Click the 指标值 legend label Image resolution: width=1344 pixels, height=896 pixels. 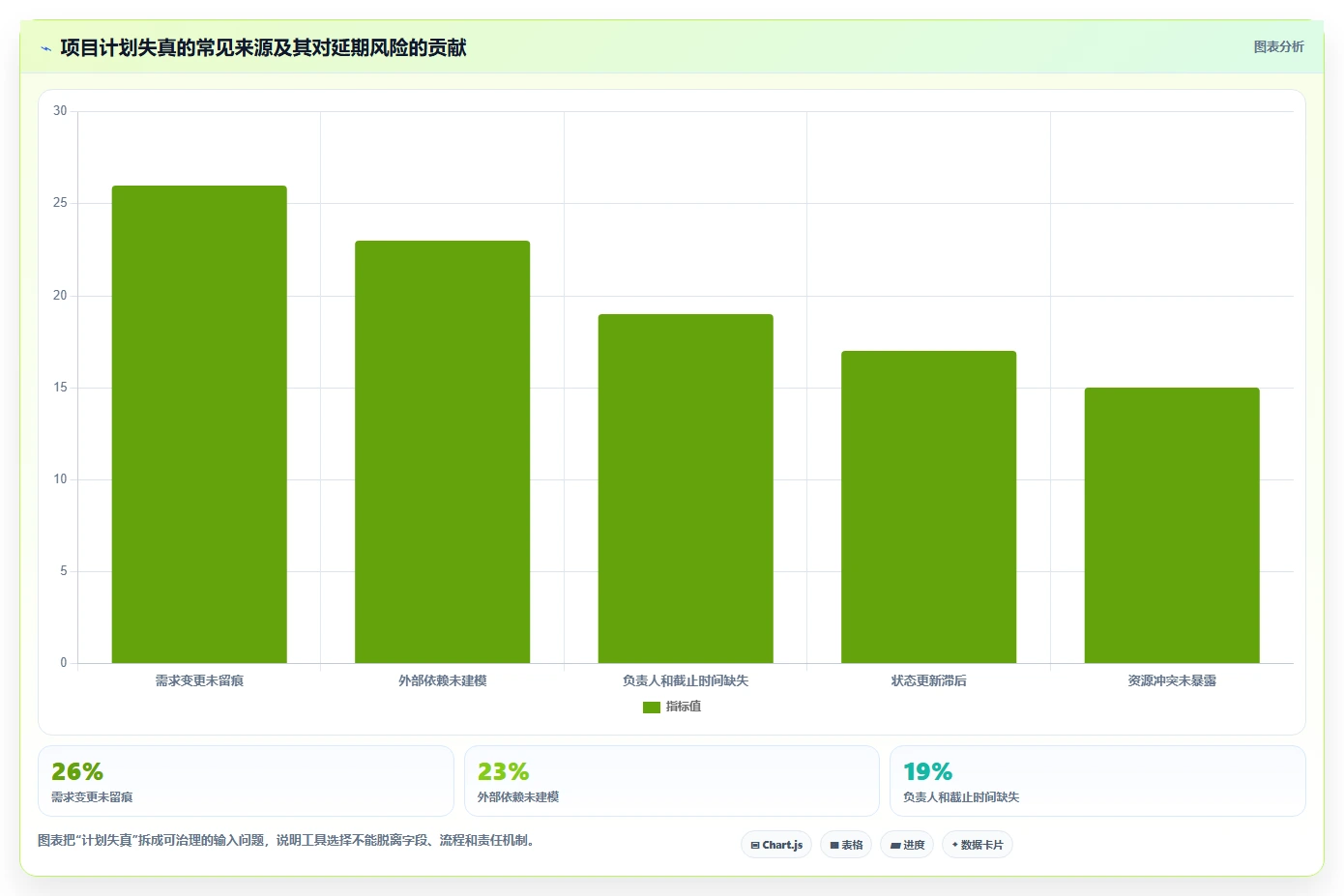(x=684, y=707)
